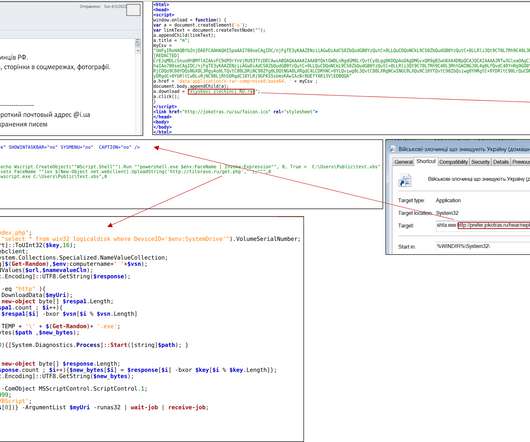Click the 'Application' target type value
Image resolution: width=530 pixels, height=442 pixels.
click(x=448, y=200)
